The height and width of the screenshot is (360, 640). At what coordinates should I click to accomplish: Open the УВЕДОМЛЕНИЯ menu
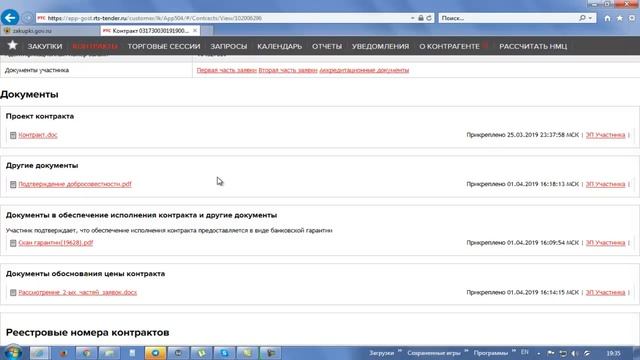pyautogui.click(x=380, y=47)
